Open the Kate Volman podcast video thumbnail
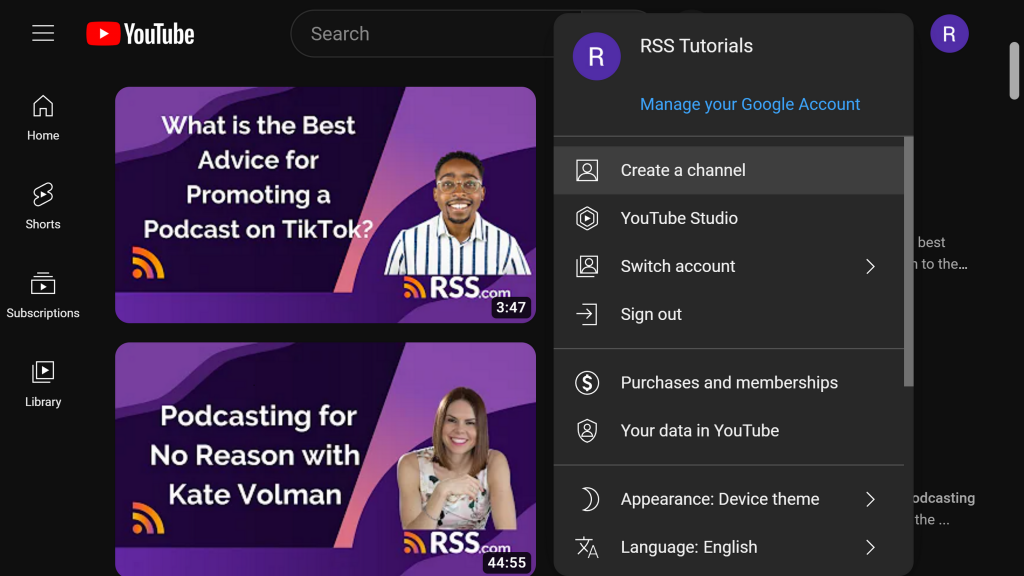1024x576 pixels. point(325,459)
